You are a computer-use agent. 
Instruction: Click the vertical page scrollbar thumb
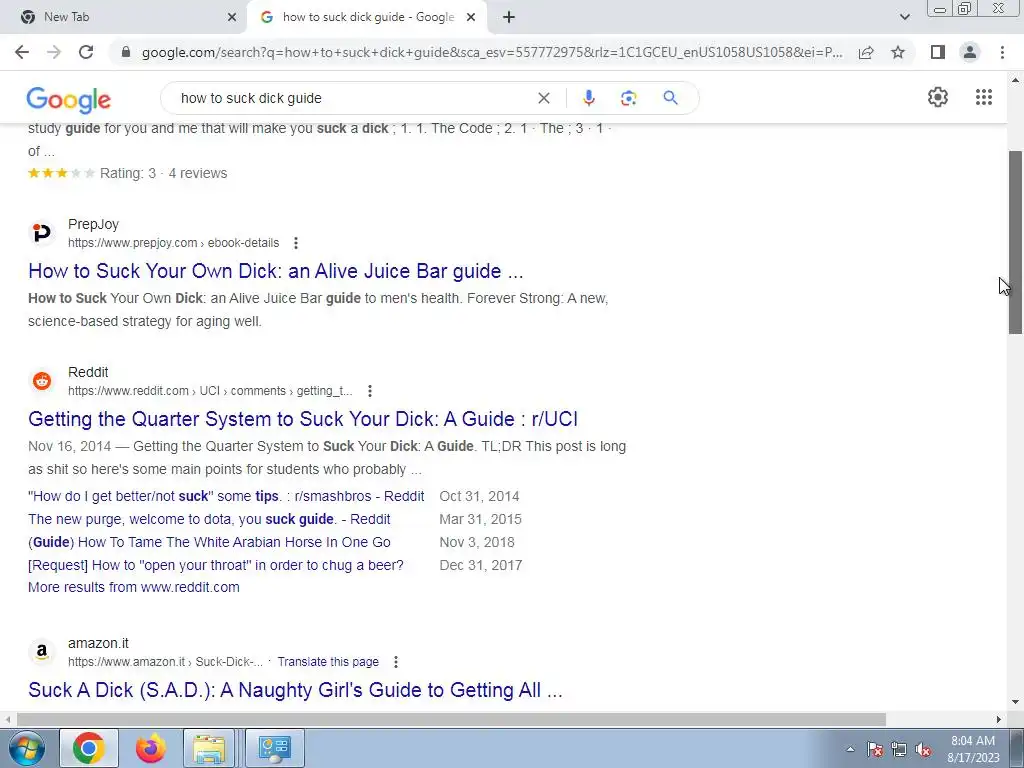[1015, 242]
